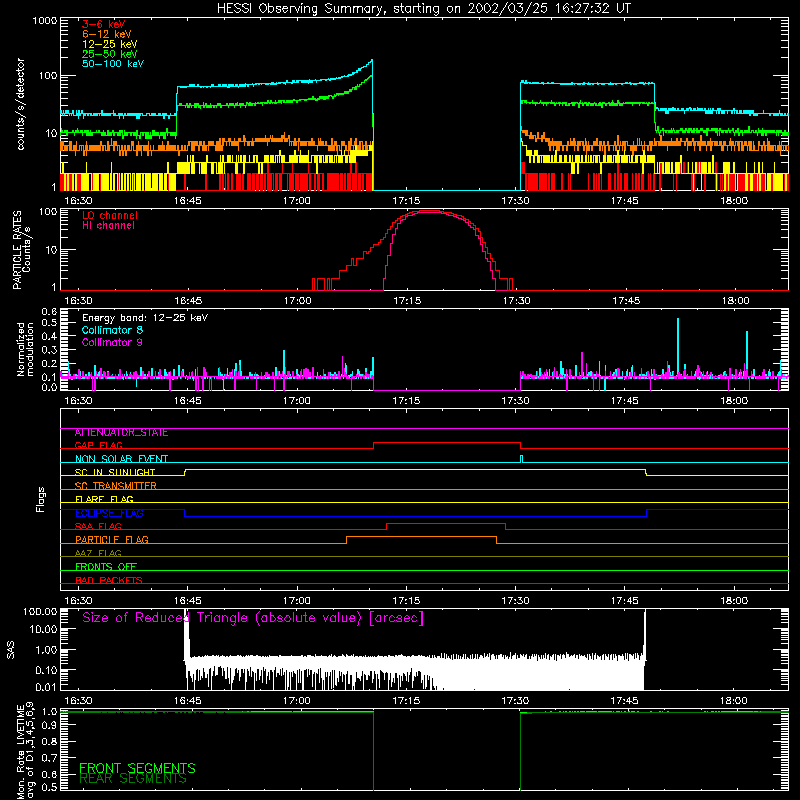Image resolution: width=800 pixels, height=800 pixels.
Task: Select the ATTENUATOR_STATE flag label
Action: (x=121, y=433)
